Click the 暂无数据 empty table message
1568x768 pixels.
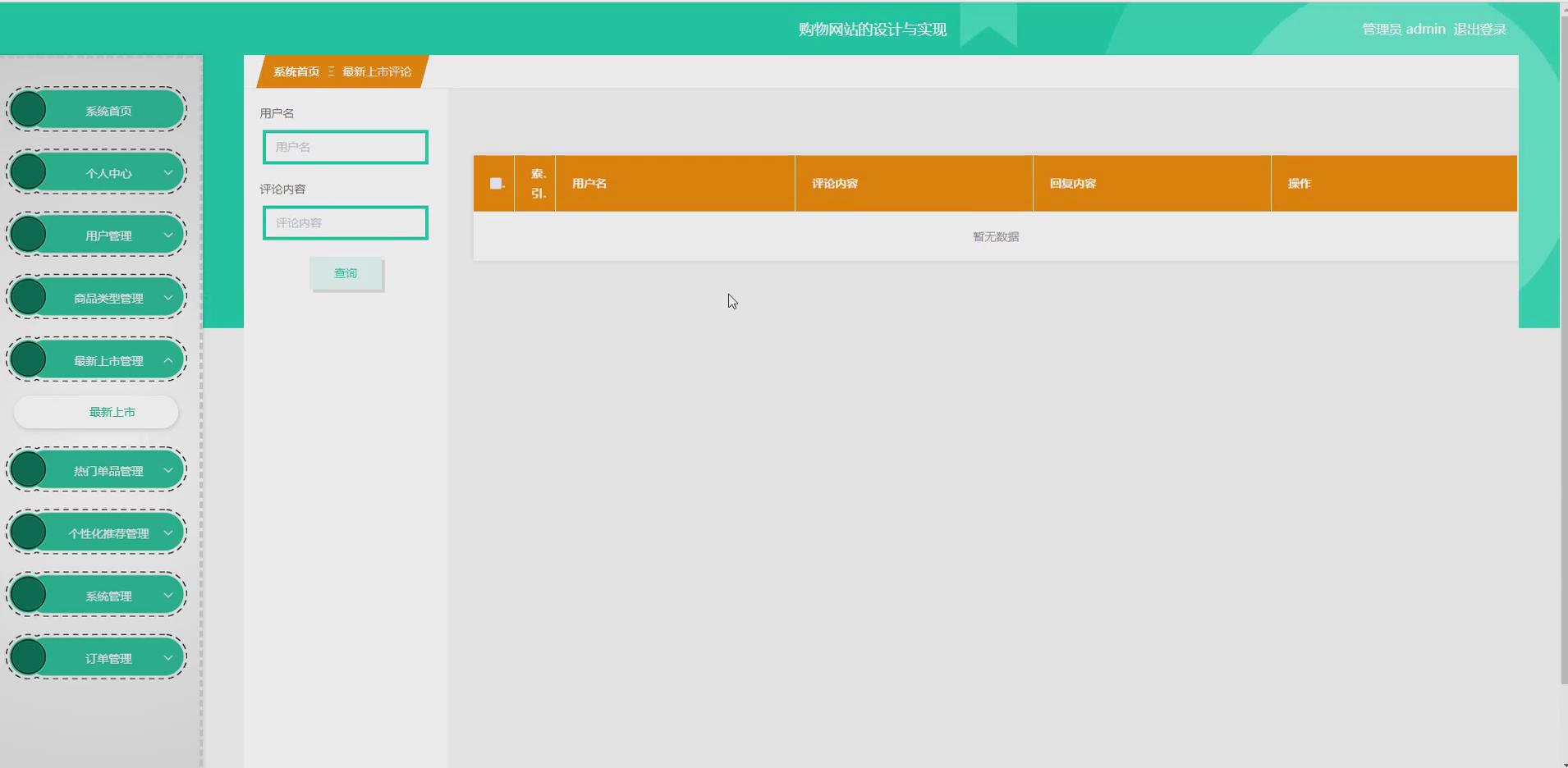996,236
